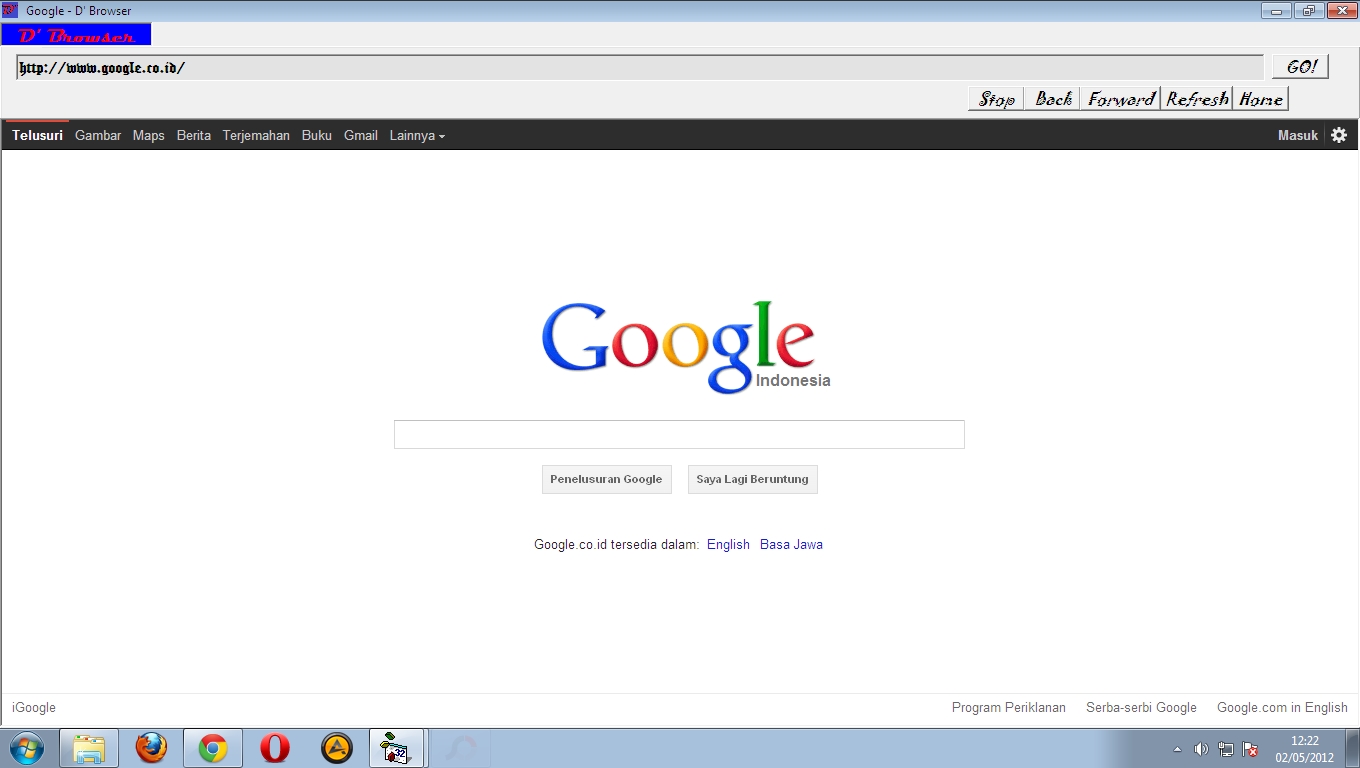
Task: Click the GO! button
Action: [x=1300, y=67]
